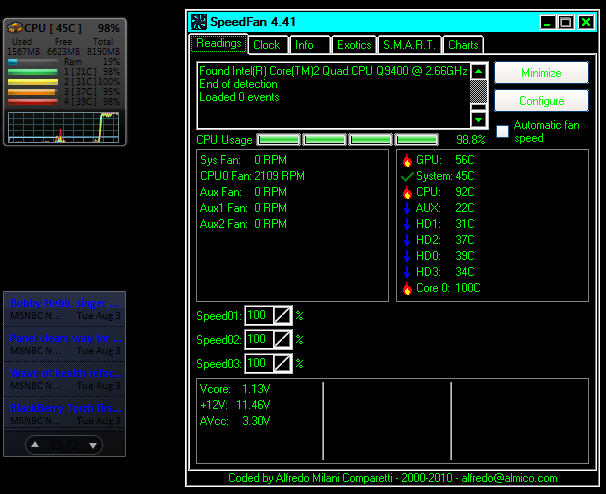The width and height of the screenshot is (606, 494).
Task: Click the Speed03 value field showing 100
Action: [259, 364]
